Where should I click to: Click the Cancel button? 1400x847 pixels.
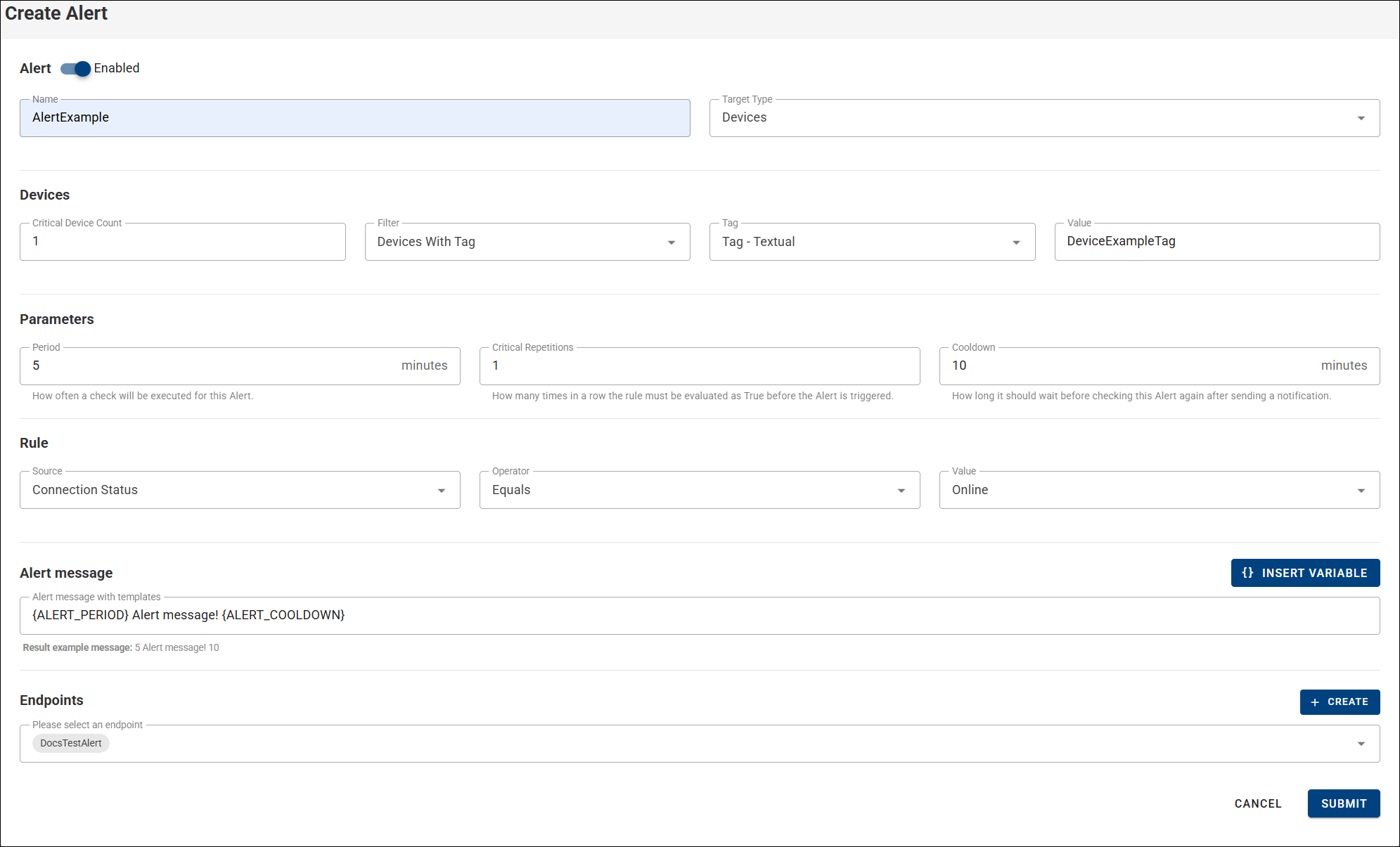pyautogui.click(x=1258, y=803)
